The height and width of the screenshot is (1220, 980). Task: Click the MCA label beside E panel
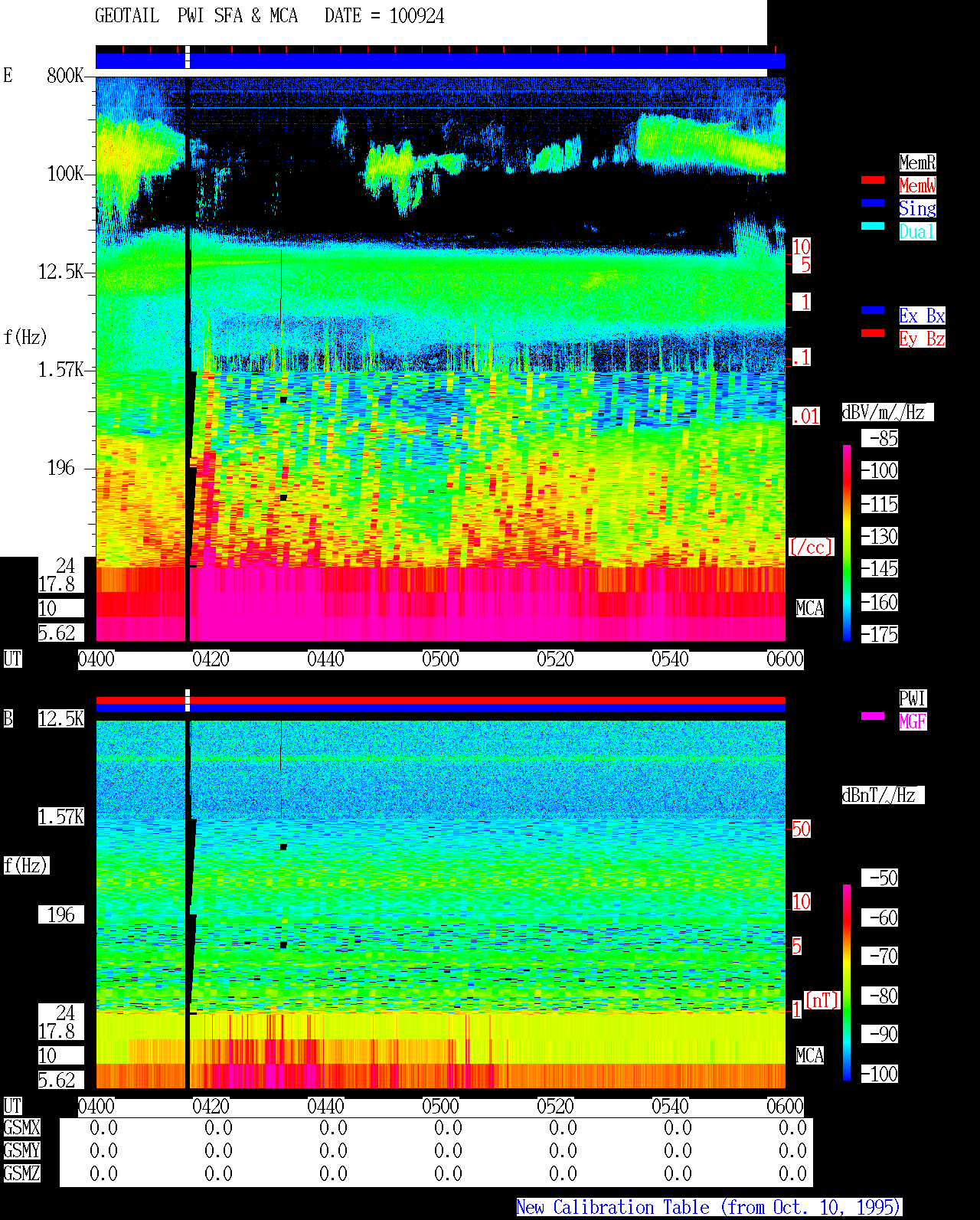[810, 608]
